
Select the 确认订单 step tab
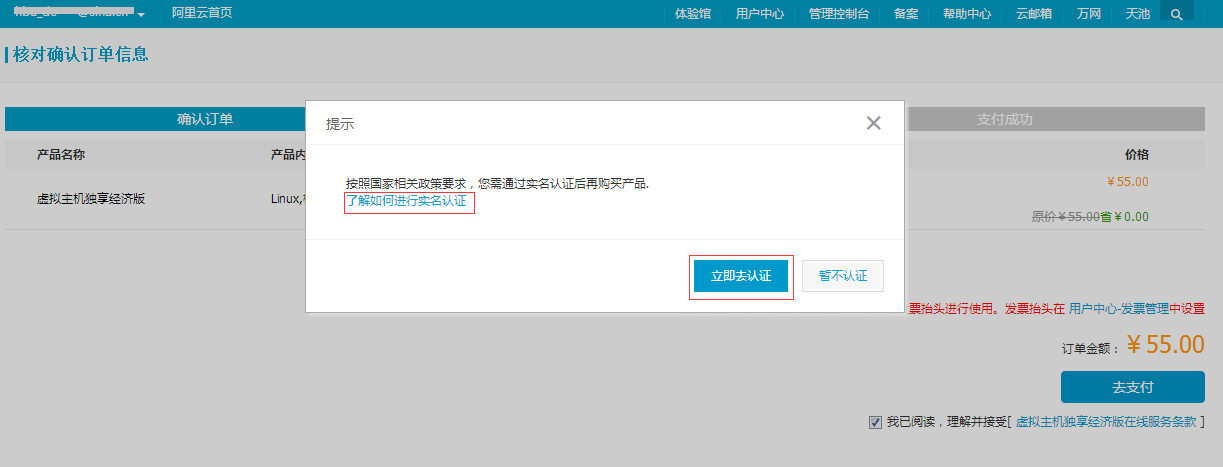pyautogui.click(x=205, y=119)
